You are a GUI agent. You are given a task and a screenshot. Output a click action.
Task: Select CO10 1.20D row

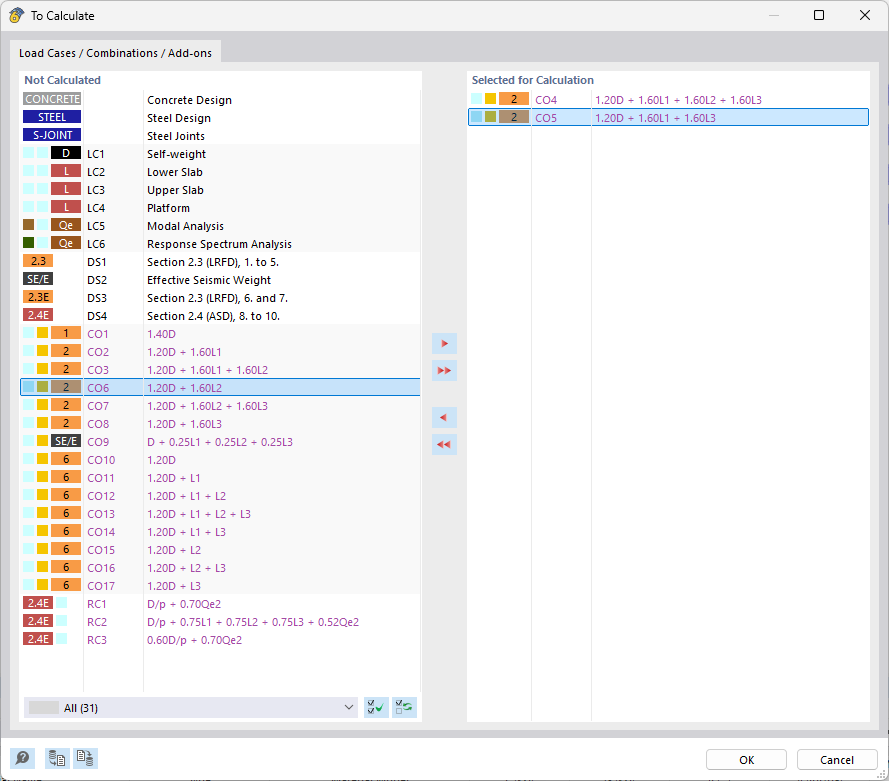coord(221,460)
